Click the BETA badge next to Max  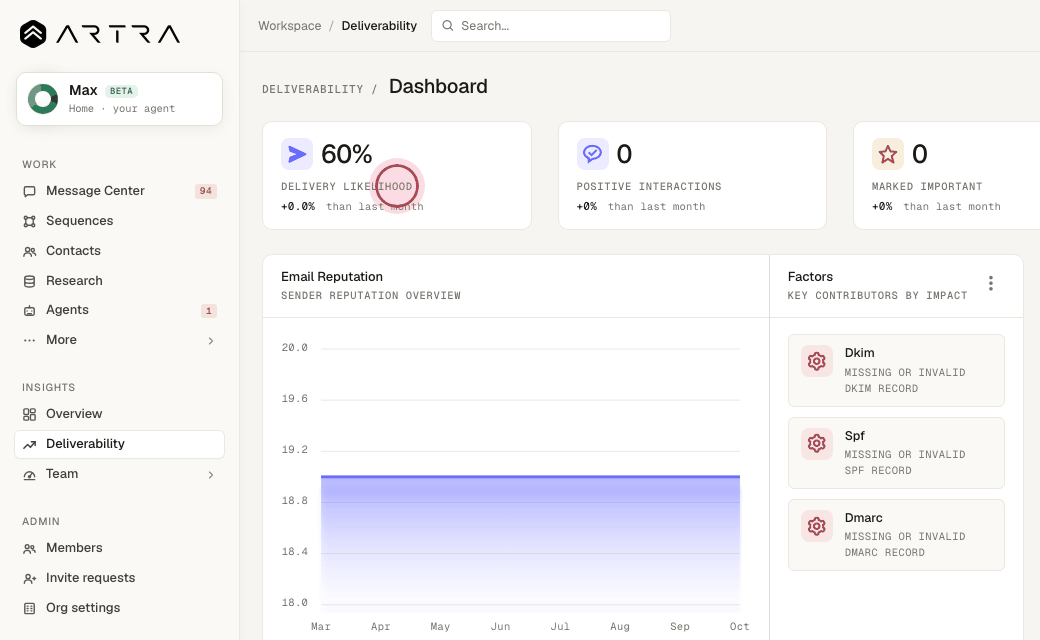pos(121,91)
